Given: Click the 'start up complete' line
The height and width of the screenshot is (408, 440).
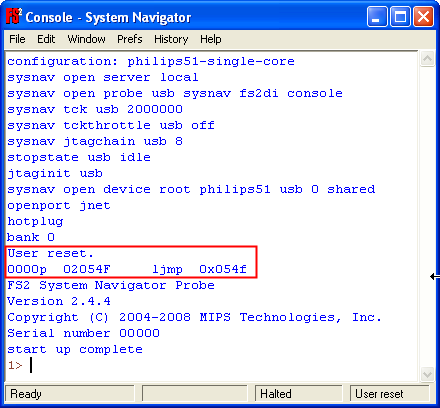Looking at the screenshot, I should point(75,349).
